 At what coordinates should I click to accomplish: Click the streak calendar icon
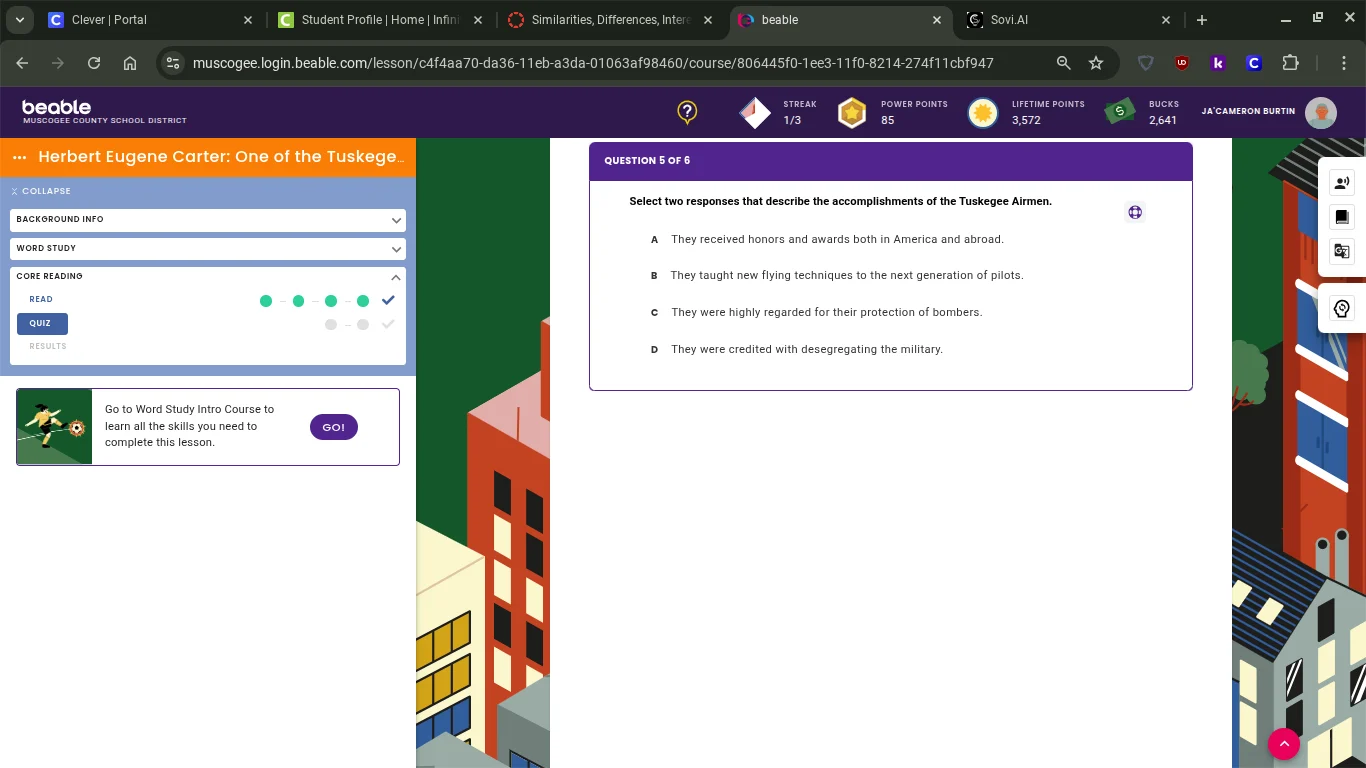point(755,113)
